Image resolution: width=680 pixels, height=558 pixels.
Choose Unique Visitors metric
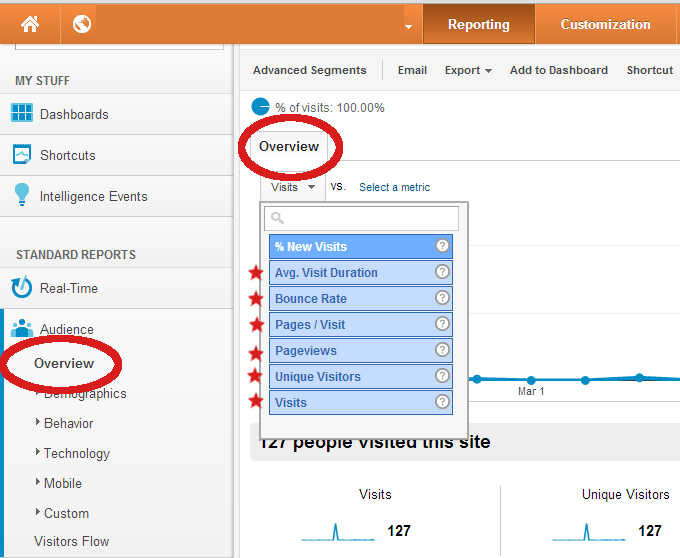[x=361, y=376]
